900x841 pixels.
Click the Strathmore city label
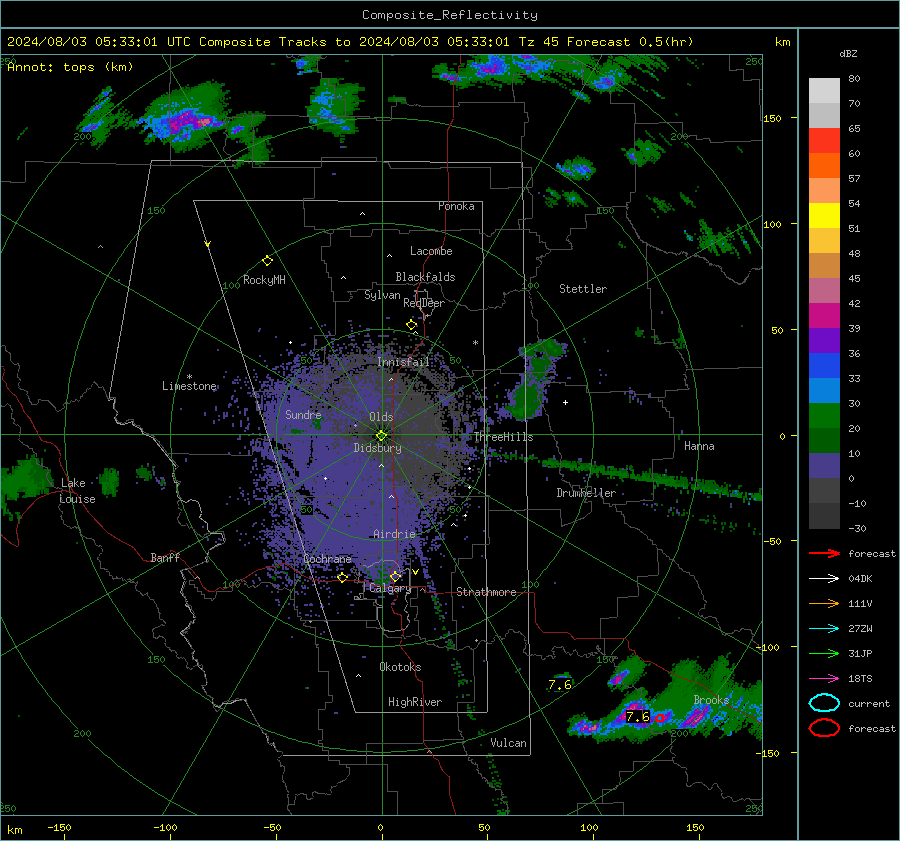click(486, 592)
